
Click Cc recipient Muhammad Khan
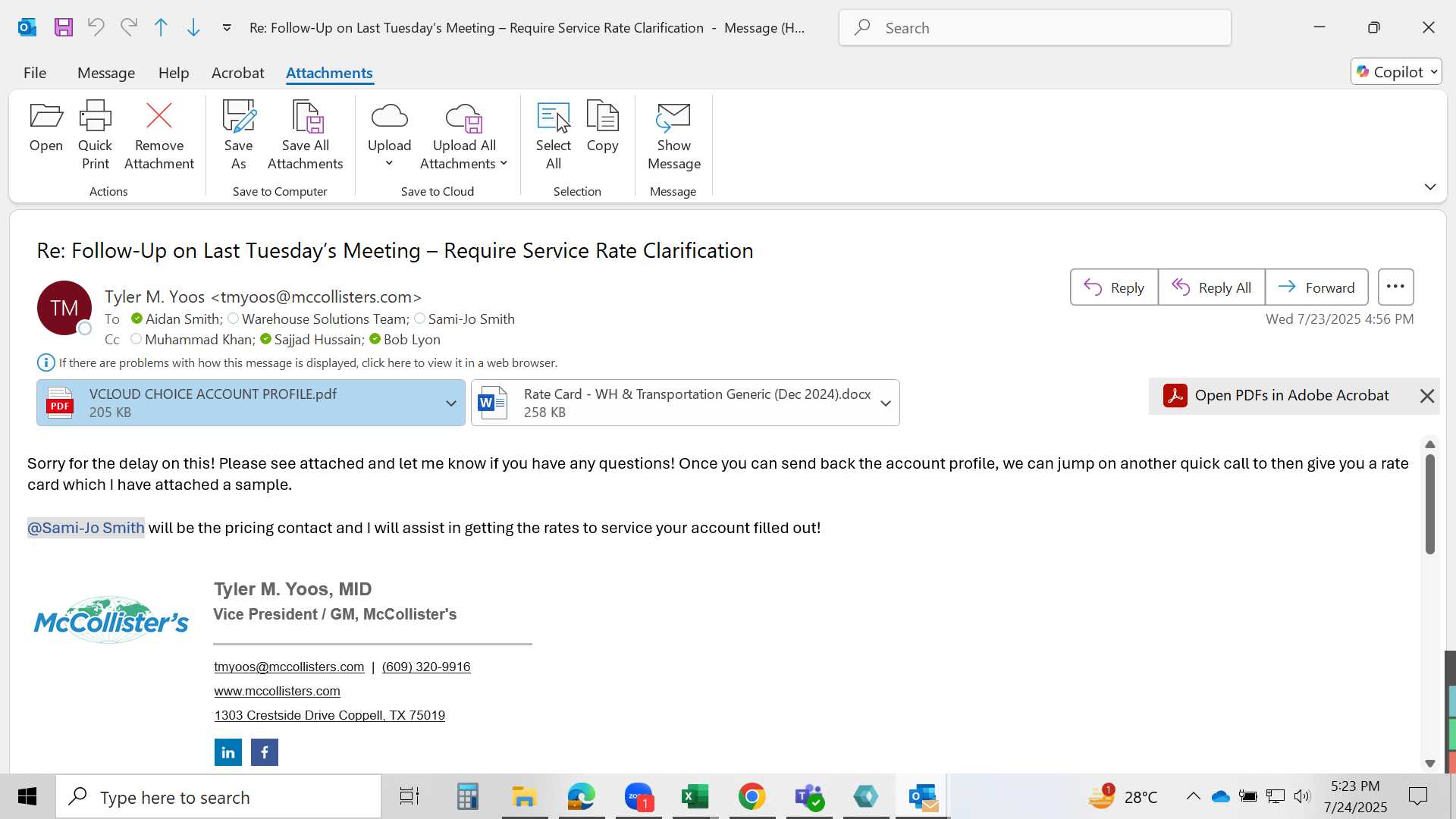199,340
